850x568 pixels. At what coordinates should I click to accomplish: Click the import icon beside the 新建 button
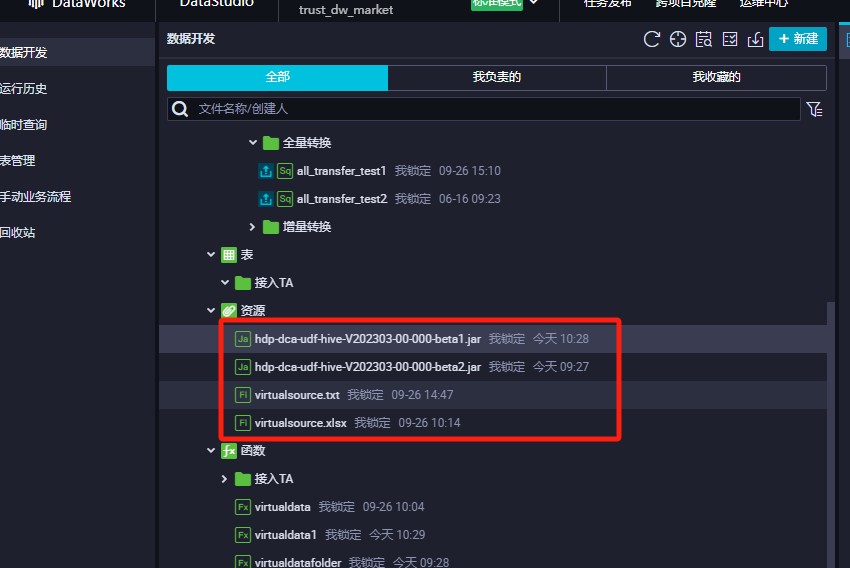[x=755, y=39]
